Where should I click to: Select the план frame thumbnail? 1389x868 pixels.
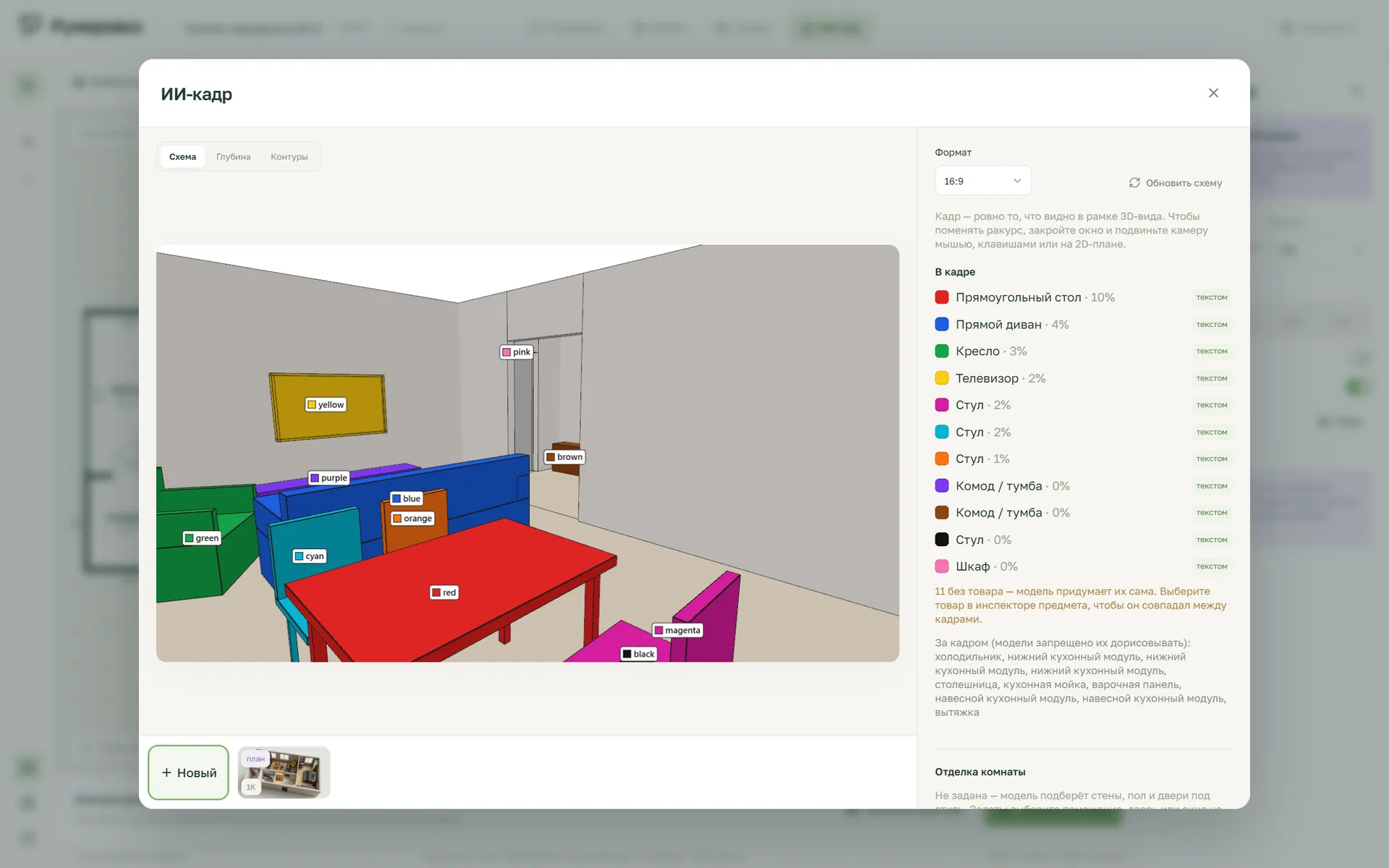point(284,773)
